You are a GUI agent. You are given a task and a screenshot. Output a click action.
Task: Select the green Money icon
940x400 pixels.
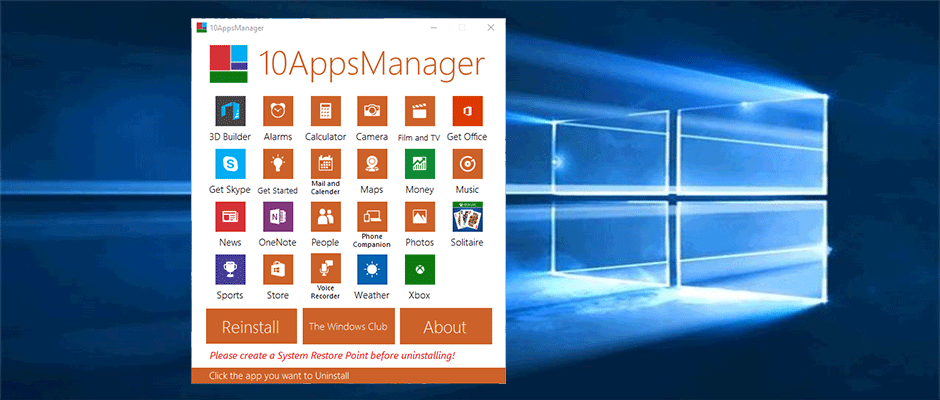[420, 164]
